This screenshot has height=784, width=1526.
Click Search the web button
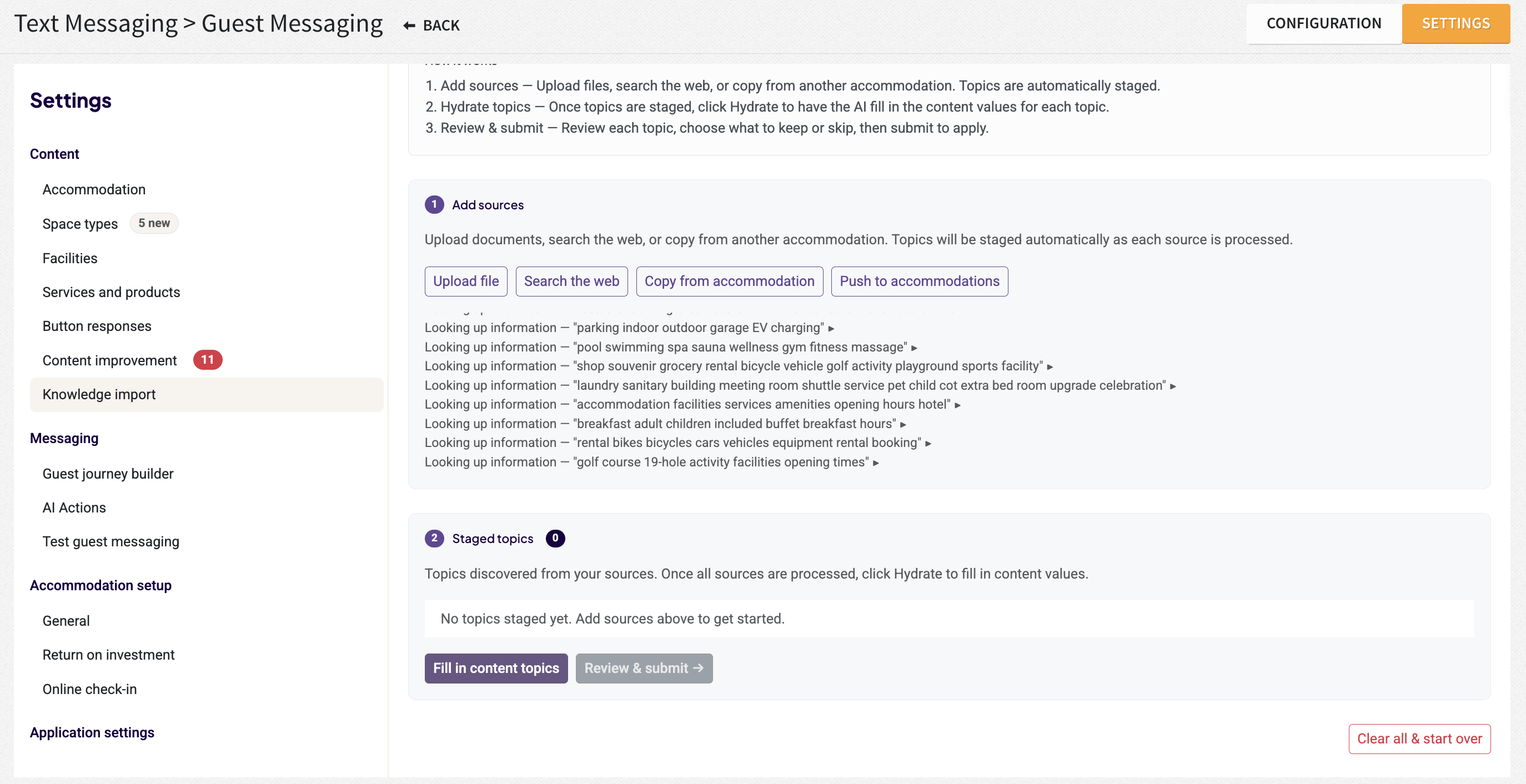tap(571, 282)
